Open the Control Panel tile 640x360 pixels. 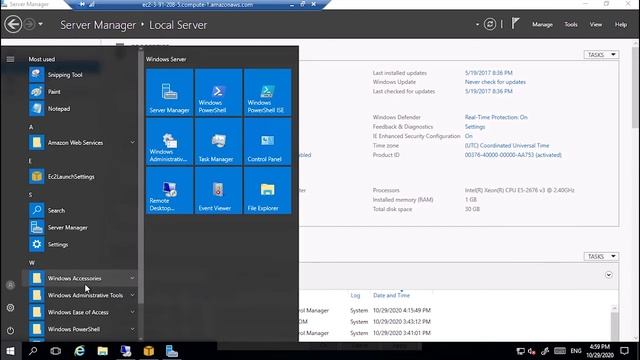pos(267,141)
